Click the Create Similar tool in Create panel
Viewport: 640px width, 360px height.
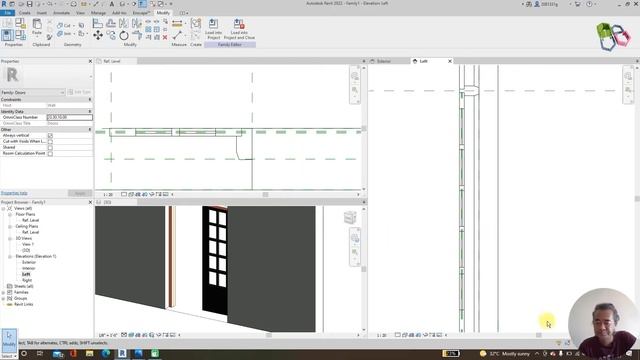point(196,24)
